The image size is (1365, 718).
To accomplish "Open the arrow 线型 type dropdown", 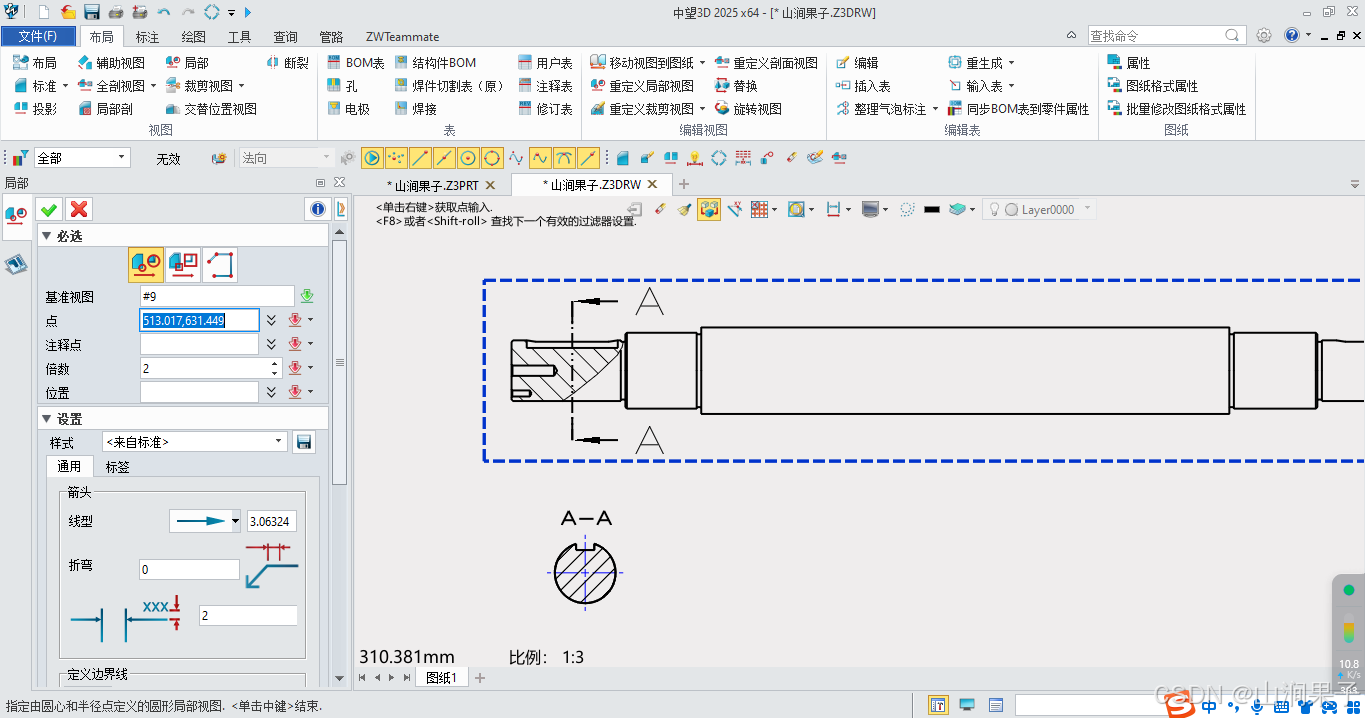I will [x=235, y=521].
